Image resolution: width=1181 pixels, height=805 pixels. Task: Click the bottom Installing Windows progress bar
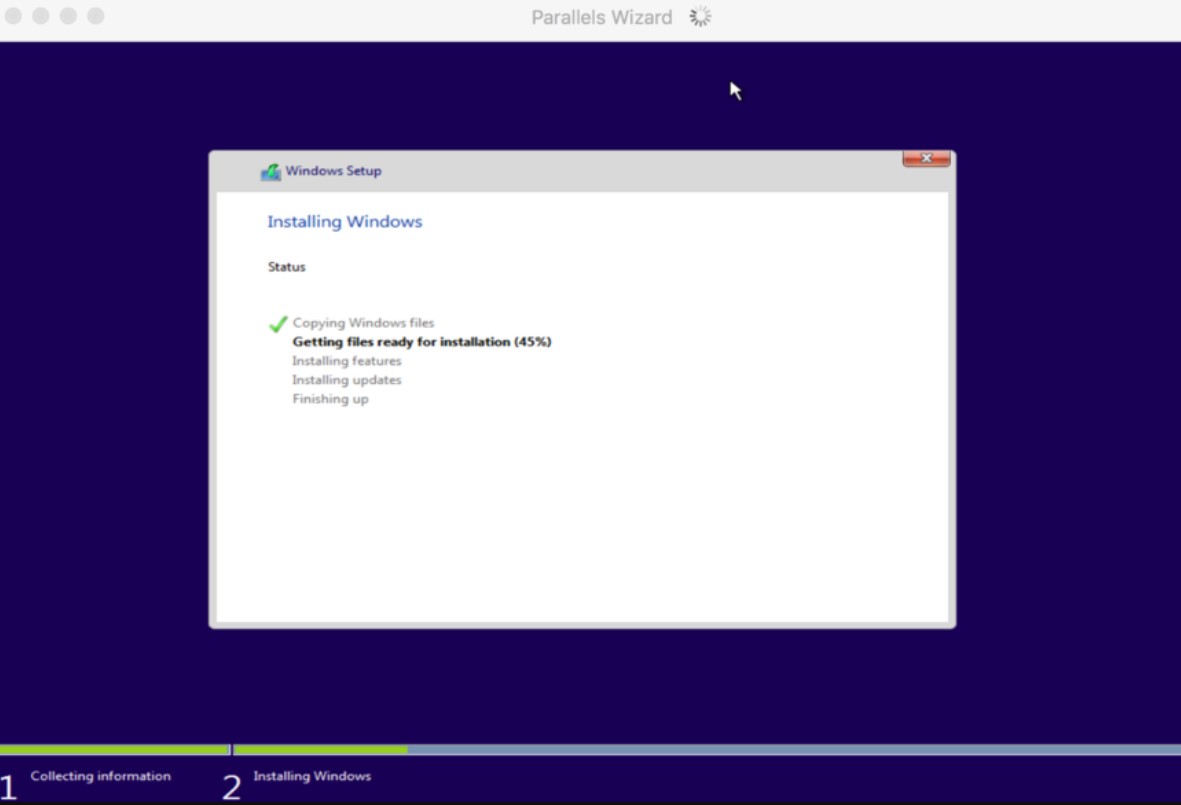pyautogui.click(x=707, y=749)
